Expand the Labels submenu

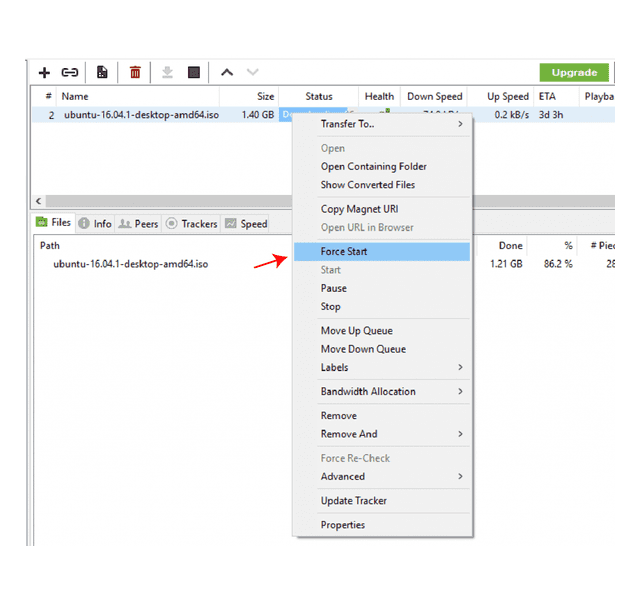pyautogui.click(x=382, y=367)
